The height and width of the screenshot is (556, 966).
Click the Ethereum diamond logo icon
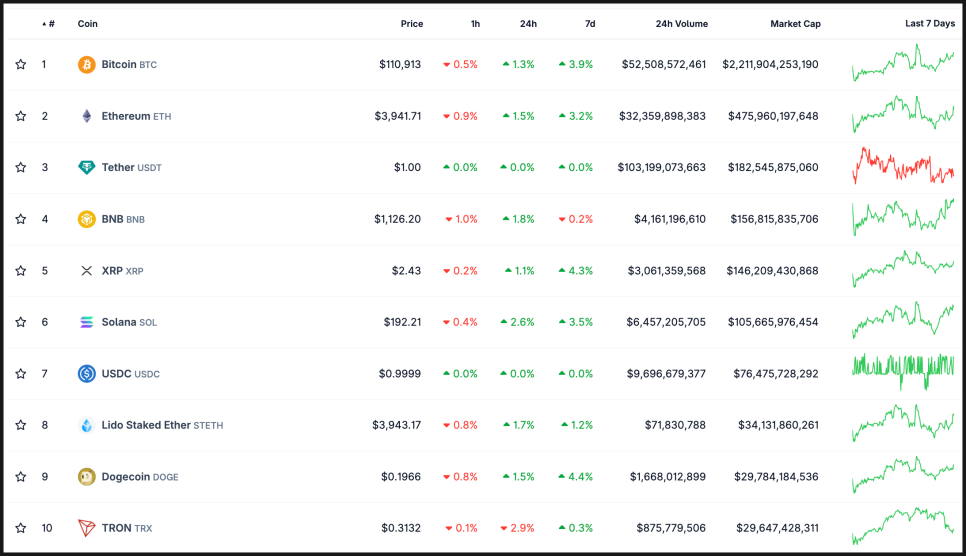pos(87,116)
